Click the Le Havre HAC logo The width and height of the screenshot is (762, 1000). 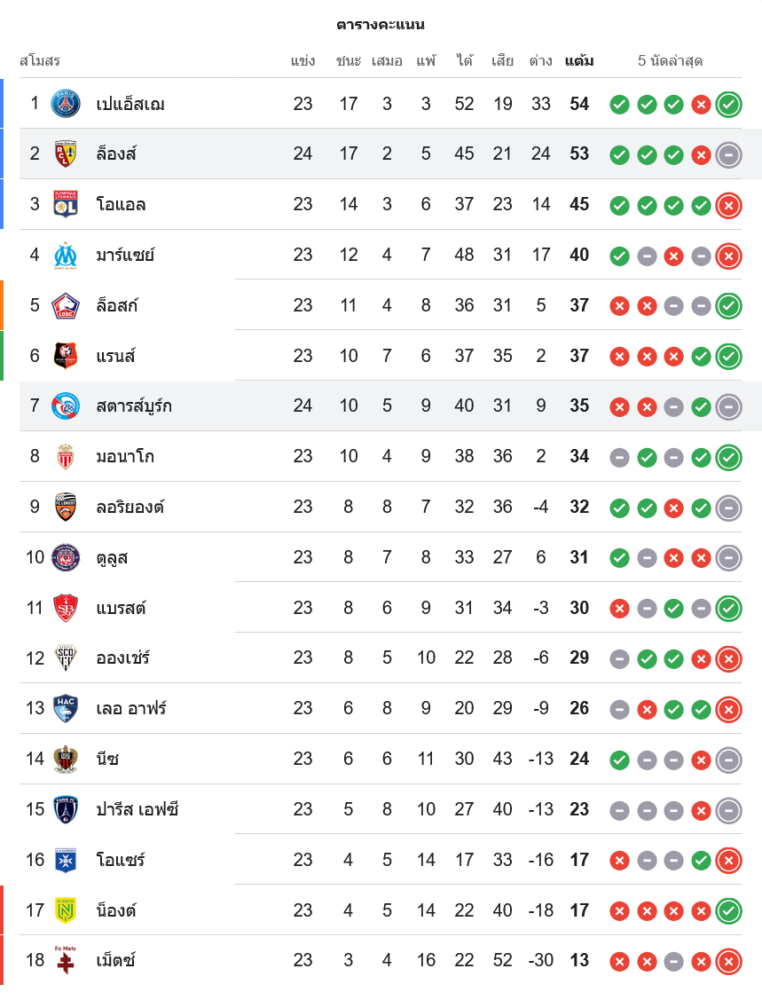pyautogui.click(x=66, y=708)
